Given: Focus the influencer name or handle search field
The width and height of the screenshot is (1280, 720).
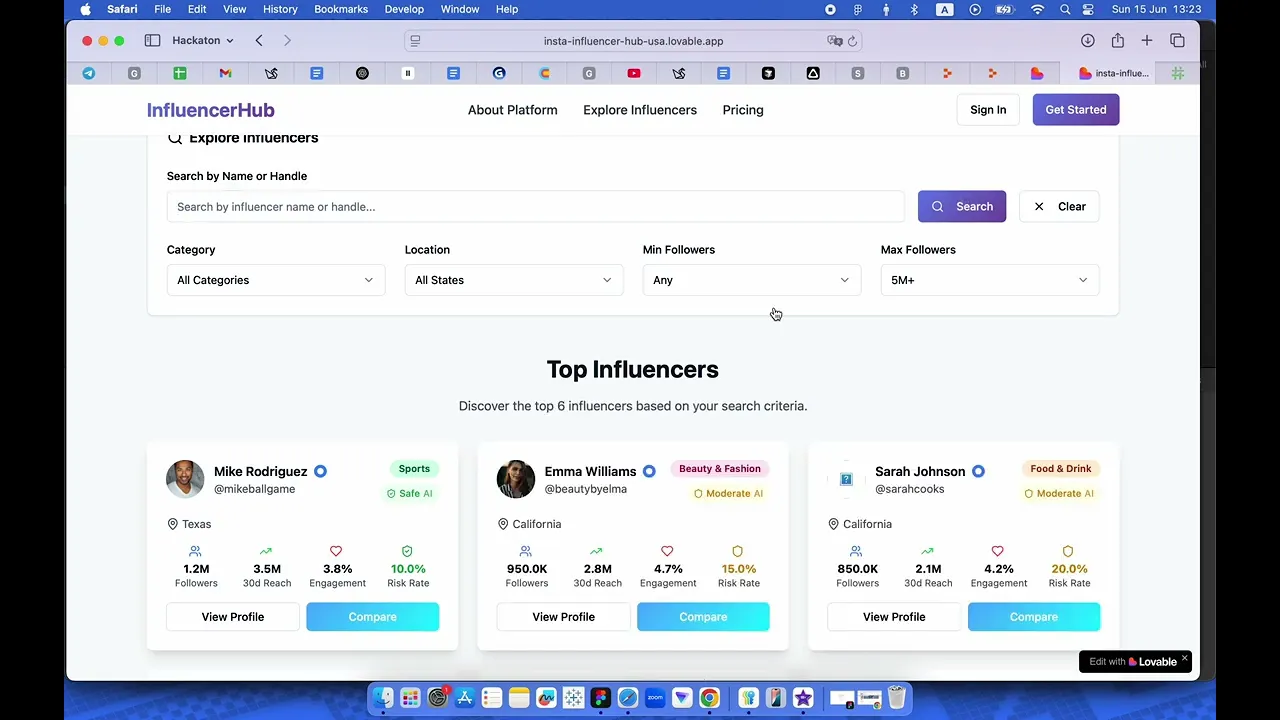Looking at the screenshot, I should coord(536,207).
